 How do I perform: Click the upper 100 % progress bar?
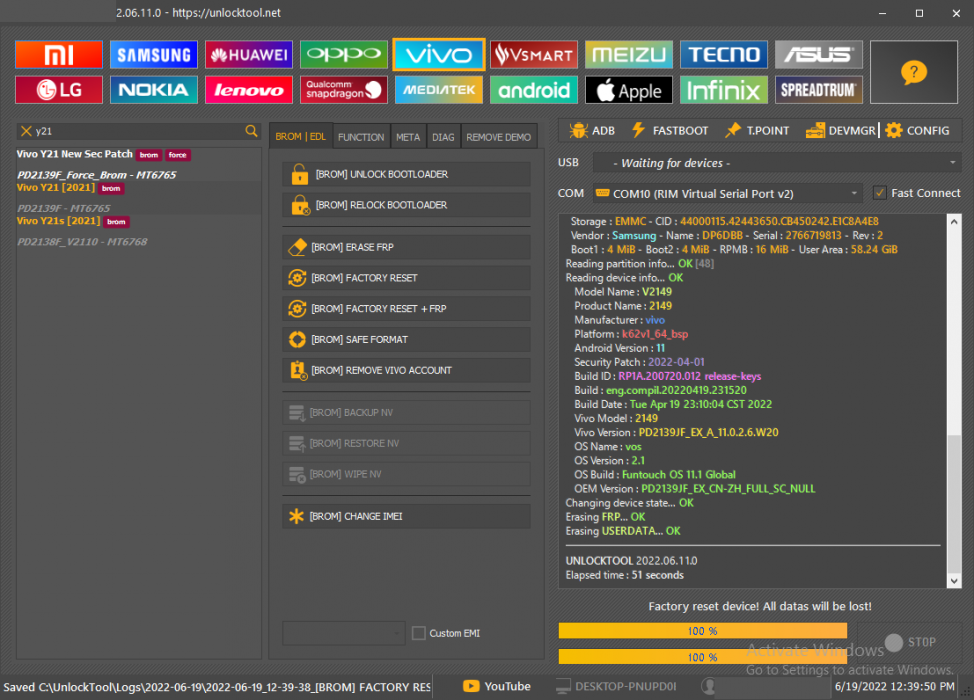tap(703, 631)
